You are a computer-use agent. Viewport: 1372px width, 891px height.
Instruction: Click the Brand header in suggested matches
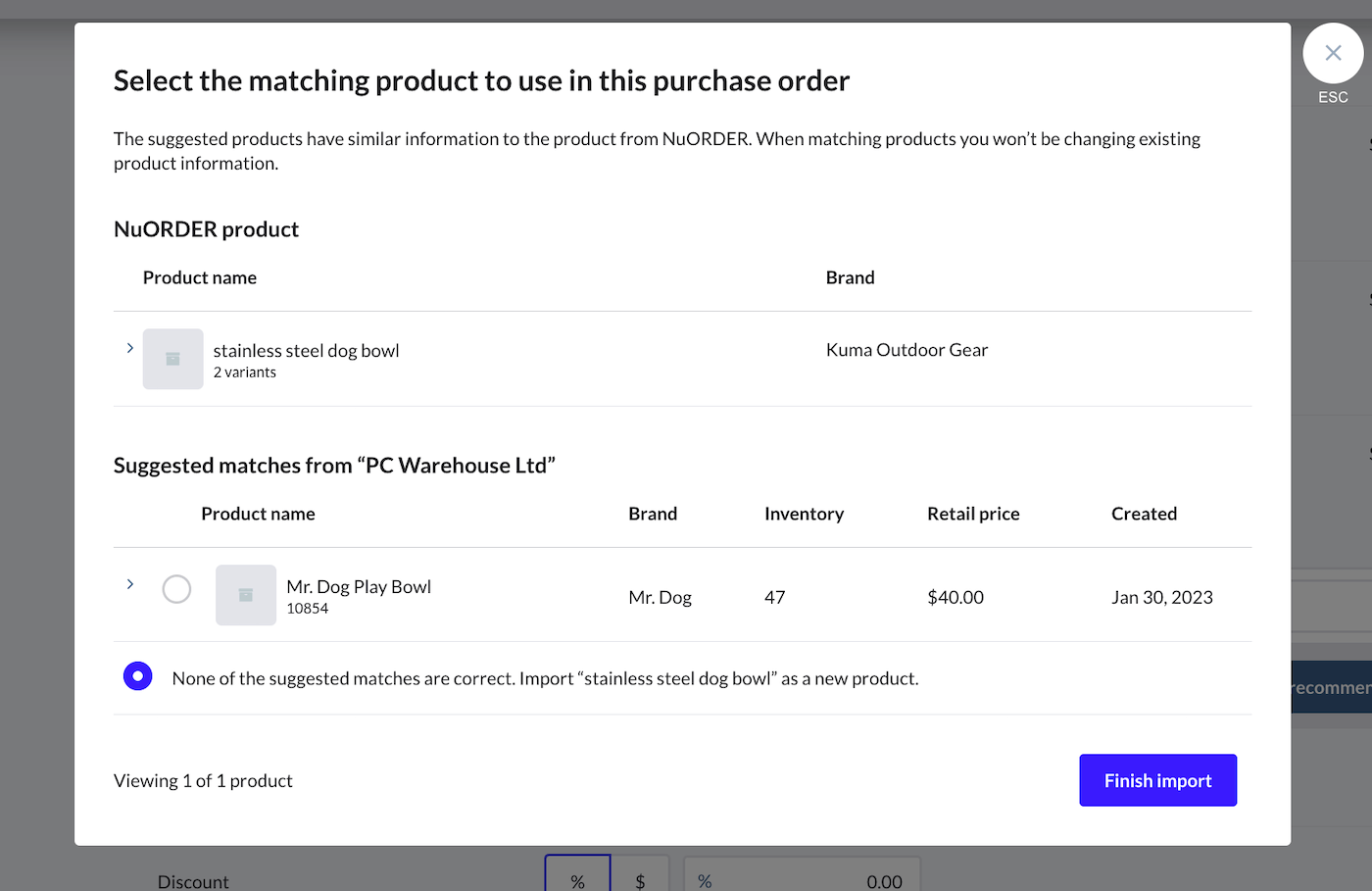(x=653, y=514)
